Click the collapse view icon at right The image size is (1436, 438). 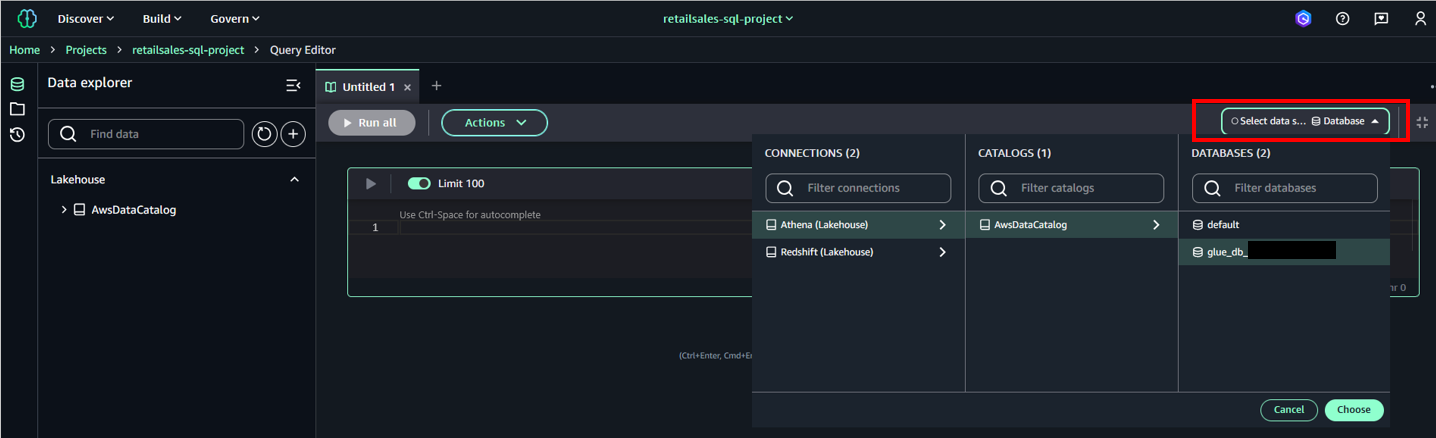pos(1422,122)
